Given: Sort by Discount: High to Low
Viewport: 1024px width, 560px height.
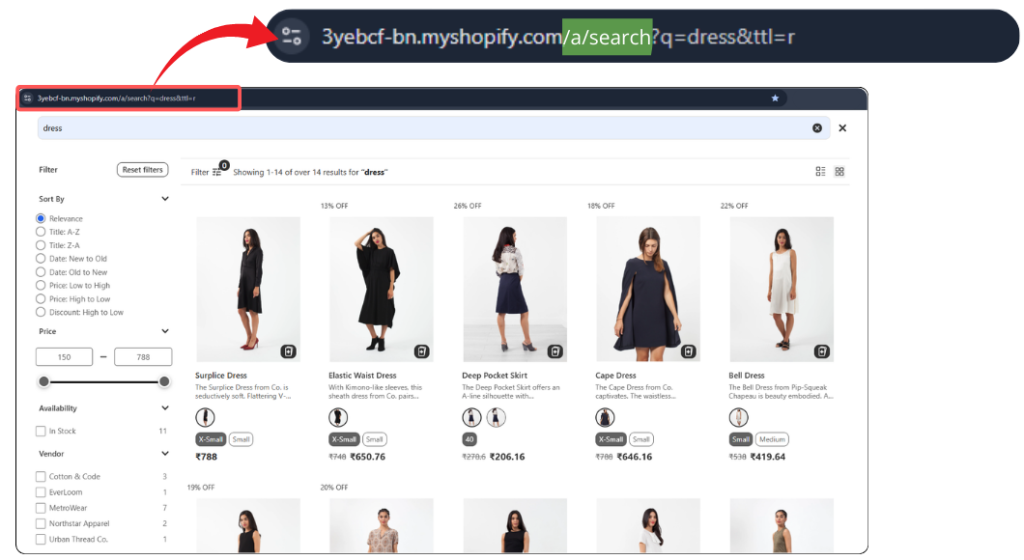Looking at the screenshot, I should tap(40, 312).
